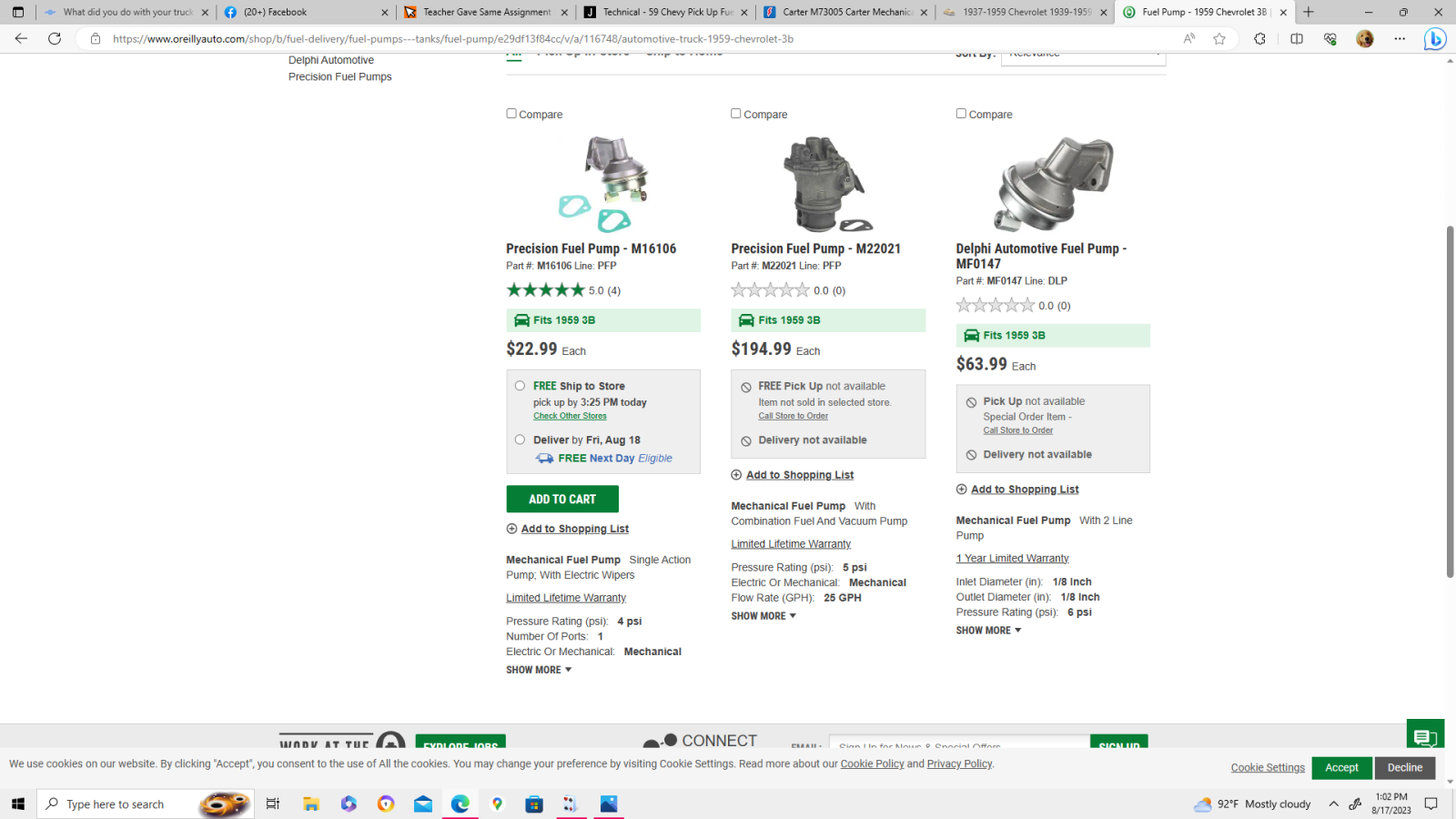Favorite this page with star icon
Viewport: 1456px width, 819px height.
click(x=1219, y=38)
